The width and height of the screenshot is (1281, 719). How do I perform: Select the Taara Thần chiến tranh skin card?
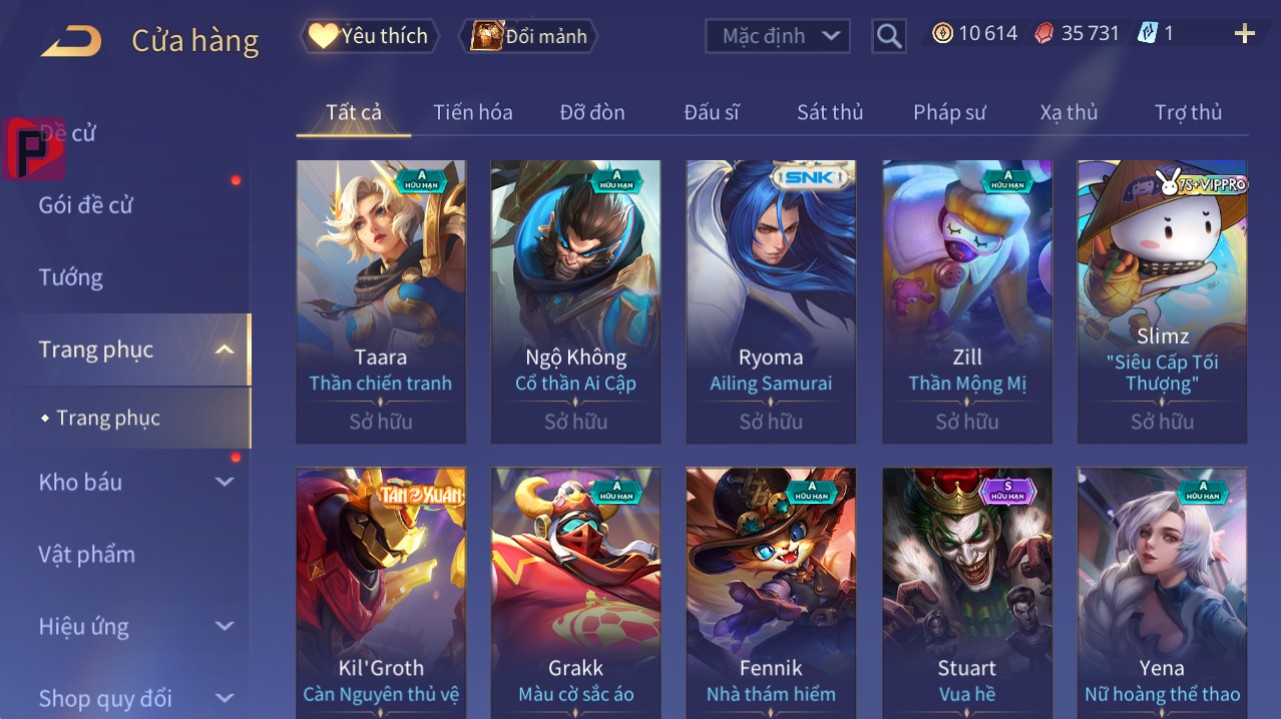(x=381, y=301)
